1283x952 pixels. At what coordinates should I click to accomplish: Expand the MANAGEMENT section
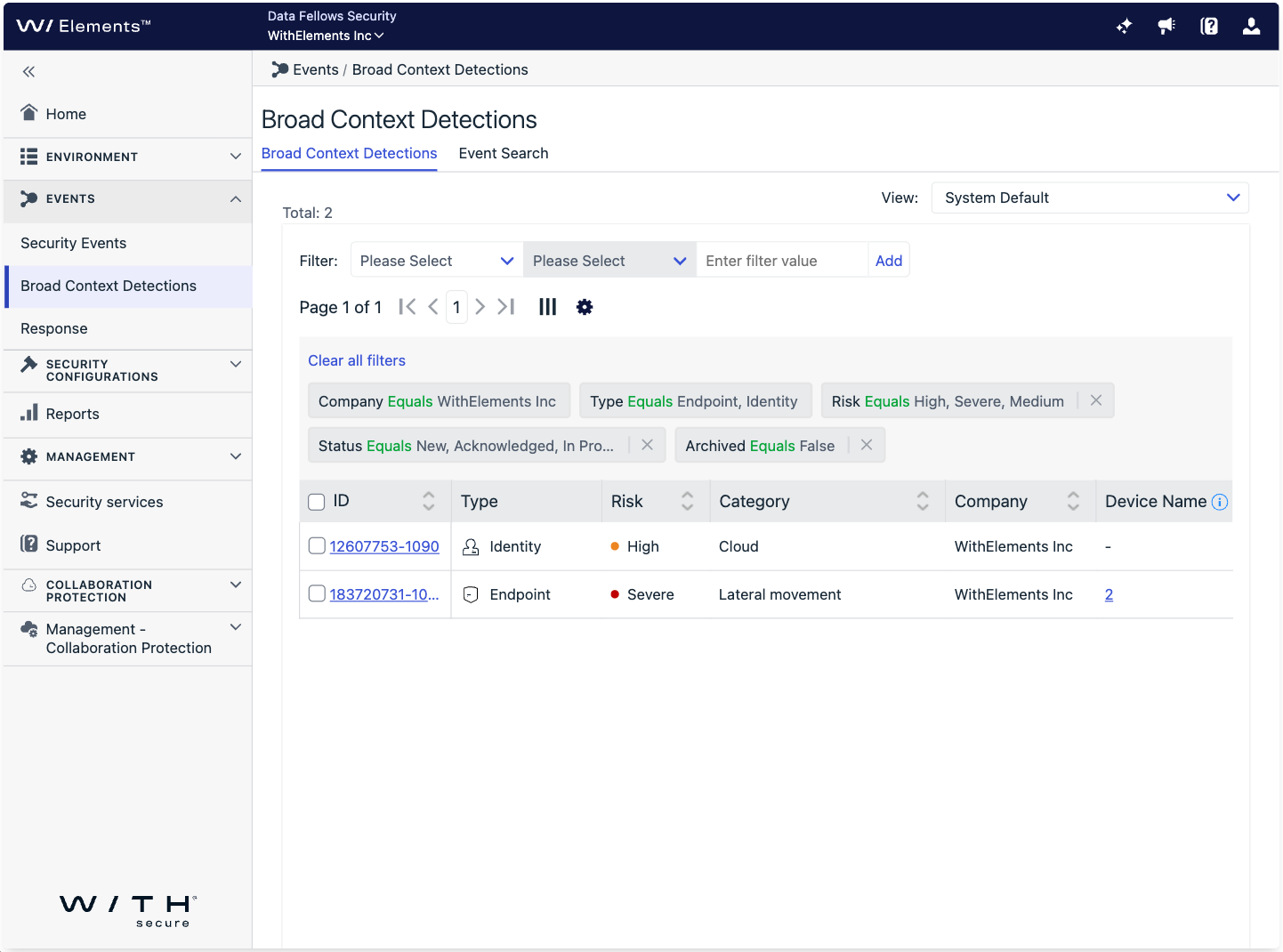click(128, 456)
